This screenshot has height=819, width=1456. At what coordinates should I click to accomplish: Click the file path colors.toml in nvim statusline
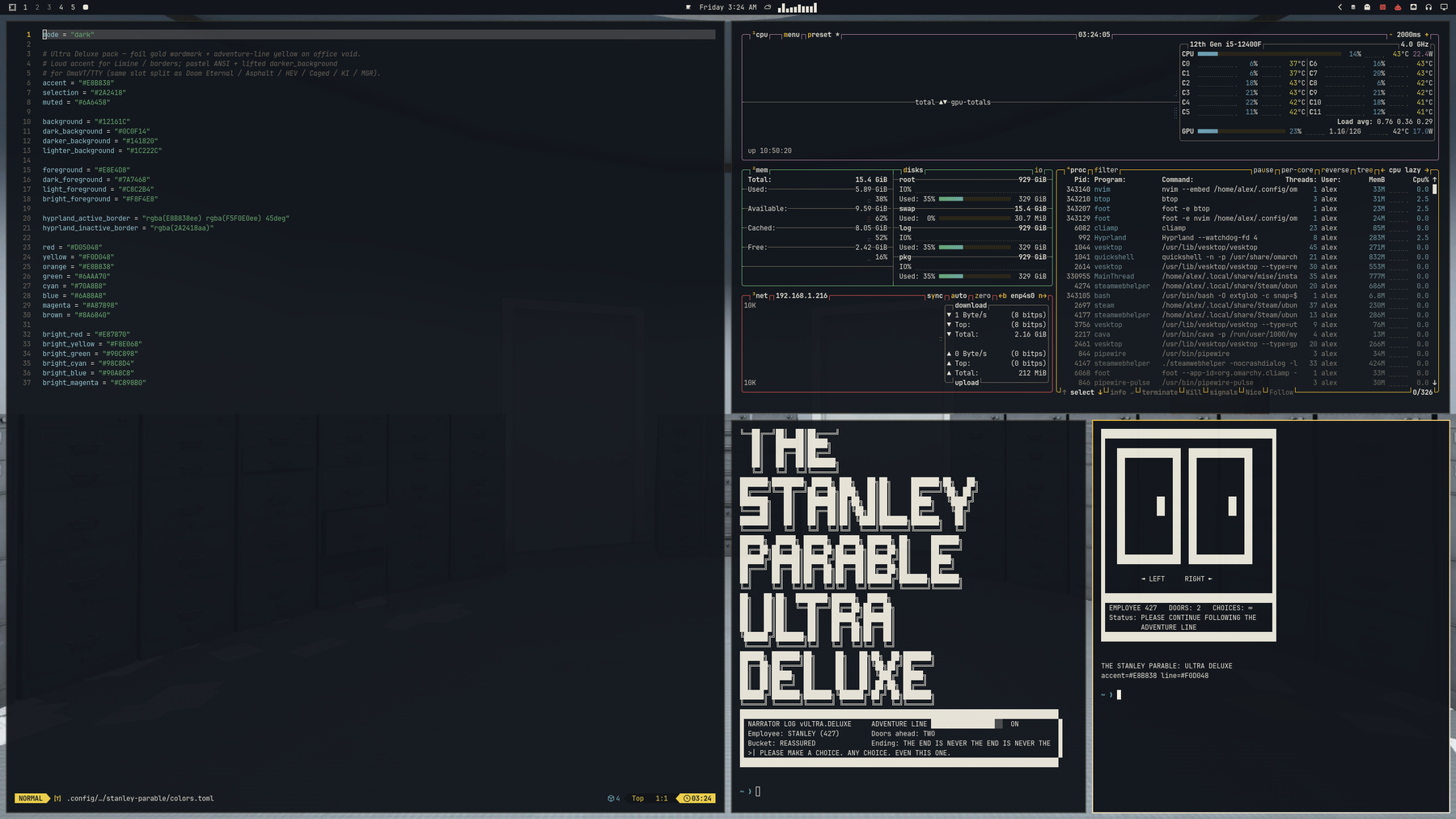tap(140, 799)
